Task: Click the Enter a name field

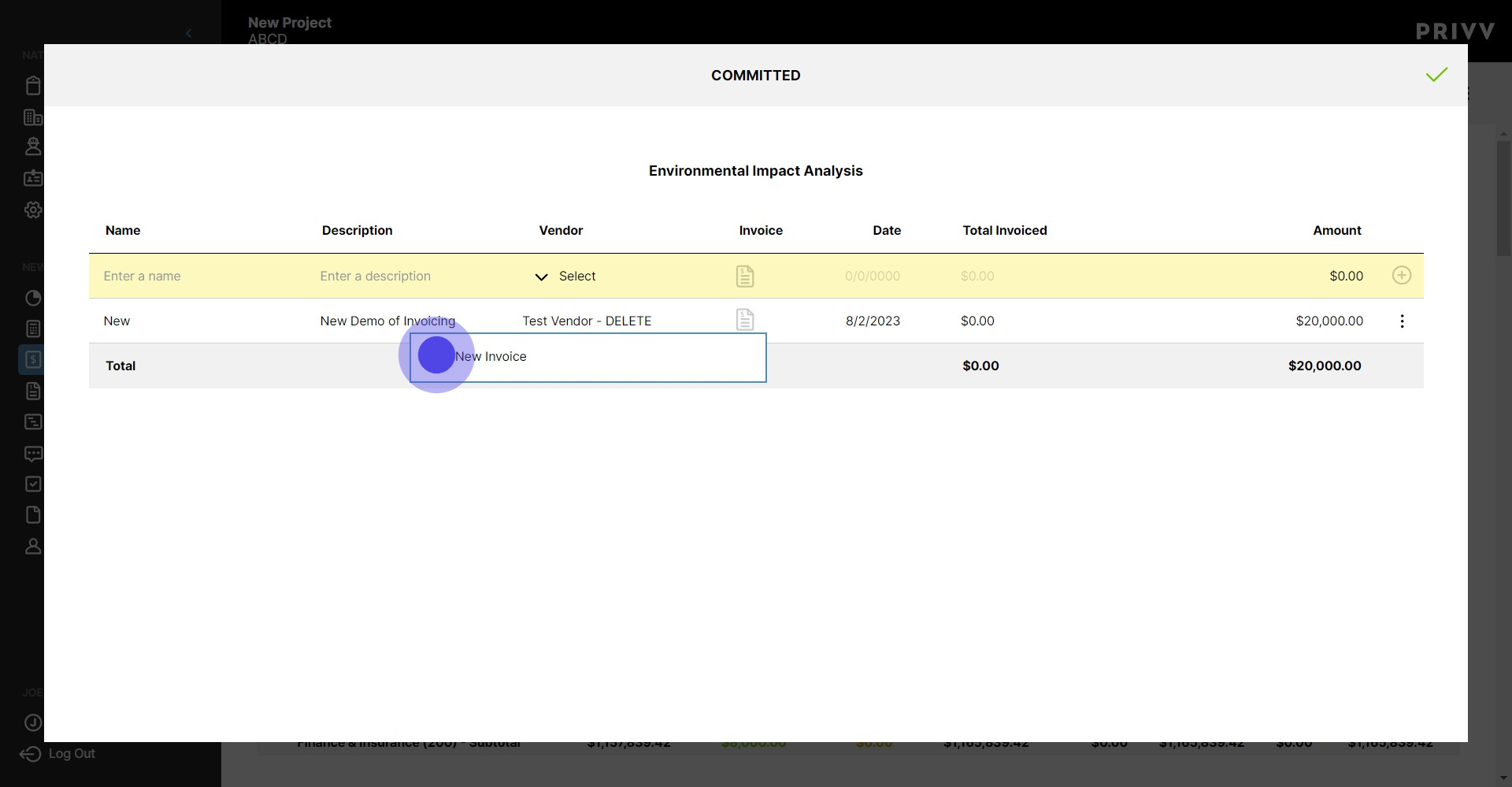Action: click(142, 276)
